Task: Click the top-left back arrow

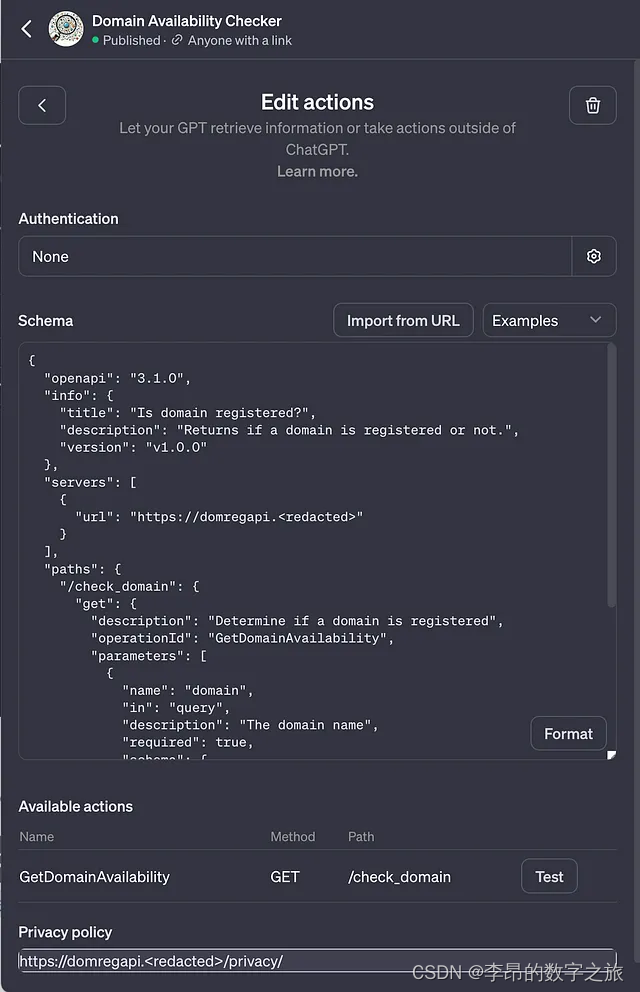Action: click(27, 29)
